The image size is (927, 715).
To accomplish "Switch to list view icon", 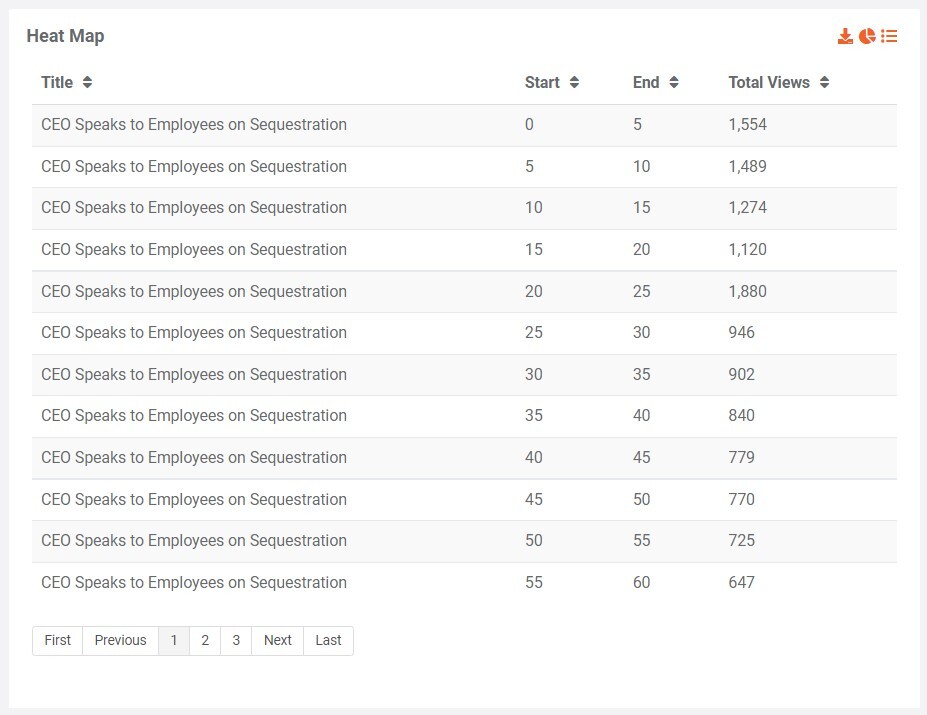I will point(889,37).
